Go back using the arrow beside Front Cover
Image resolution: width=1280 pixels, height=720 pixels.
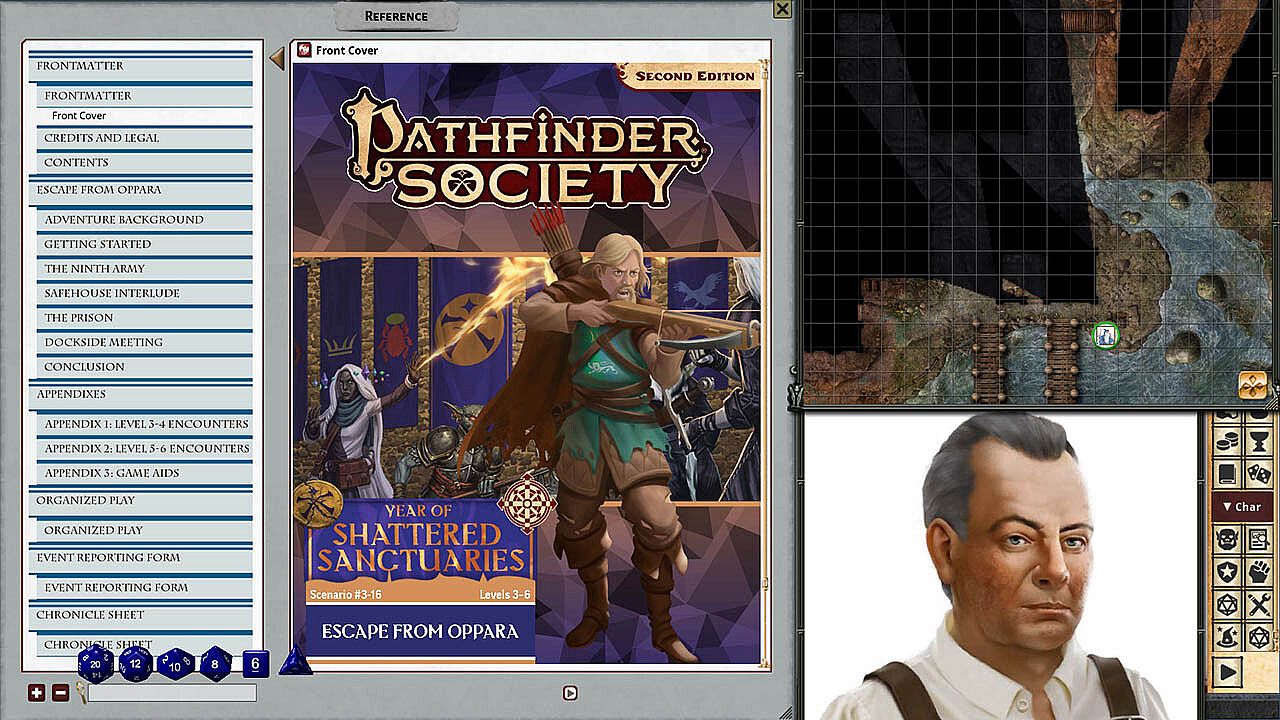(277, 59)
